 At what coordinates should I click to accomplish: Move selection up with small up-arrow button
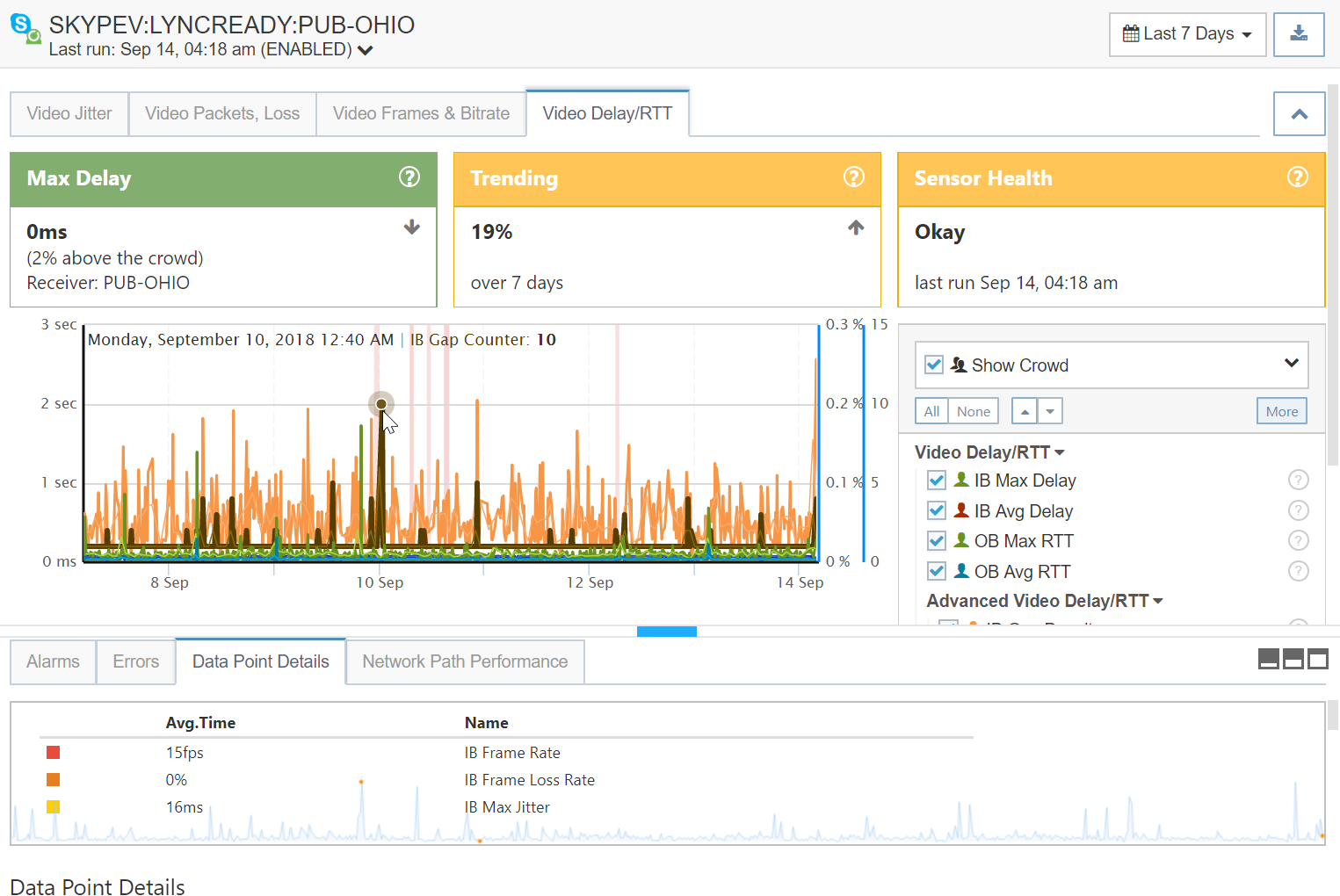pyautogui.click(x=1025, y=411)
